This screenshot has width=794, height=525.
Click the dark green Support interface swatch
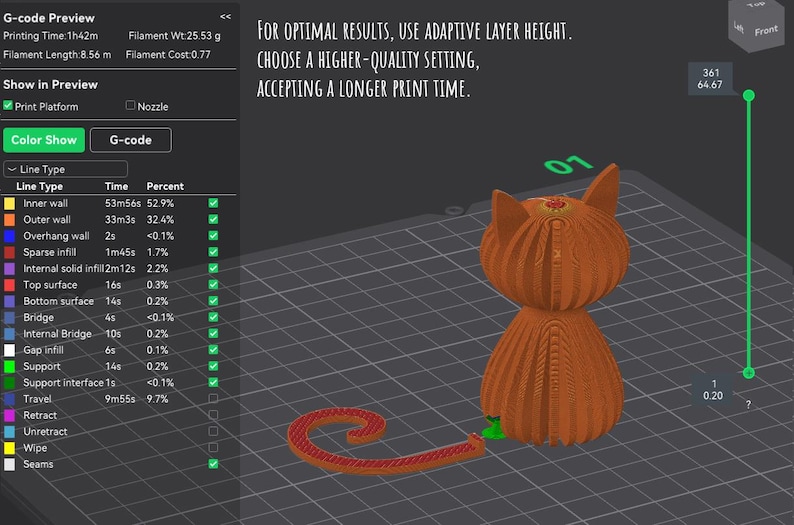pyautogui.click(x=9, y=383)
